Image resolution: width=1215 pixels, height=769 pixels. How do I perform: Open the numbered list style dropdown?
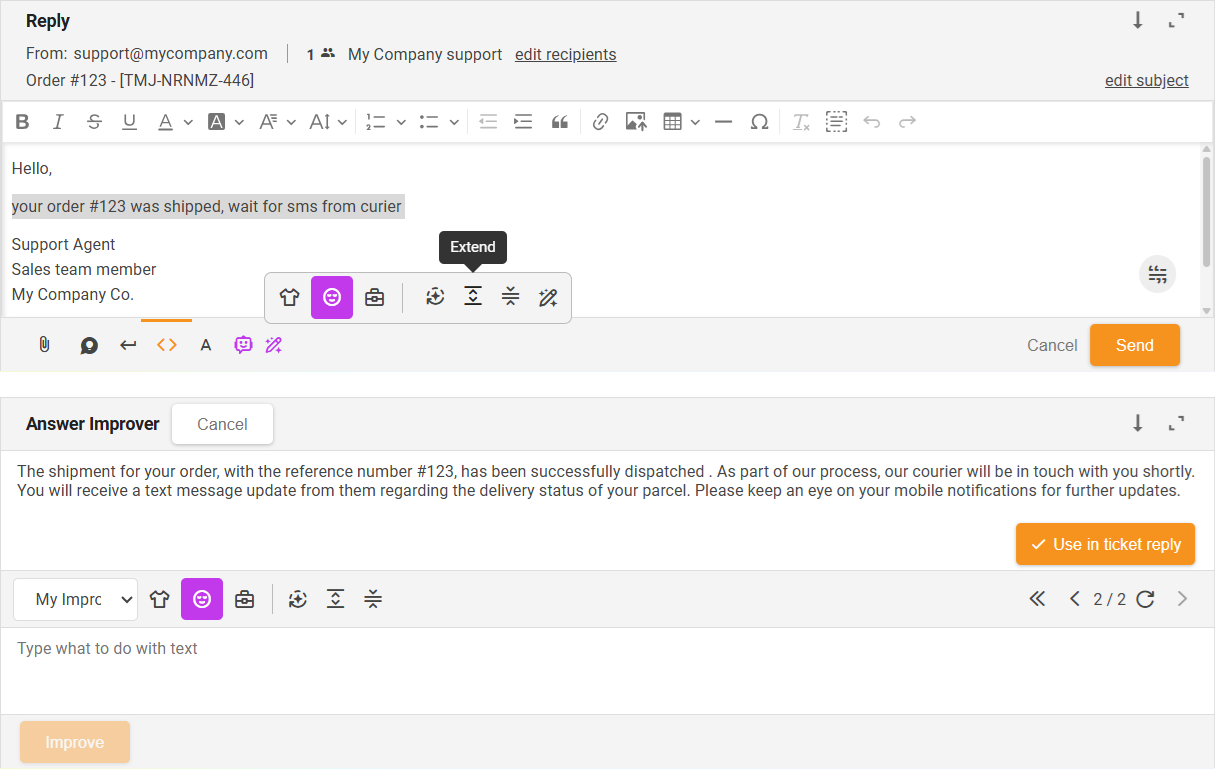(400, 121)
